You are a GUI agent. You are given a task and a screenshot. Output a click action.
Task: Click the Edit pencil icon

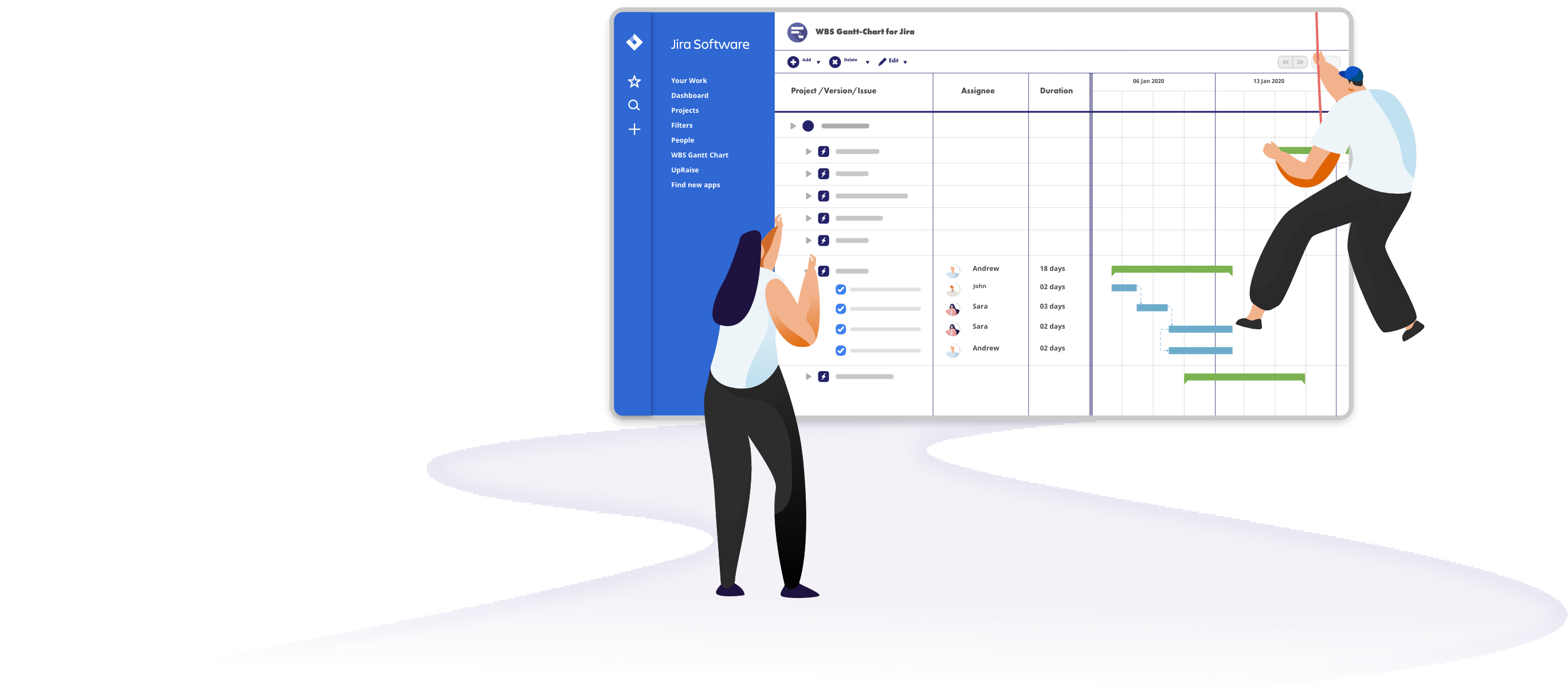coord(882,61)
